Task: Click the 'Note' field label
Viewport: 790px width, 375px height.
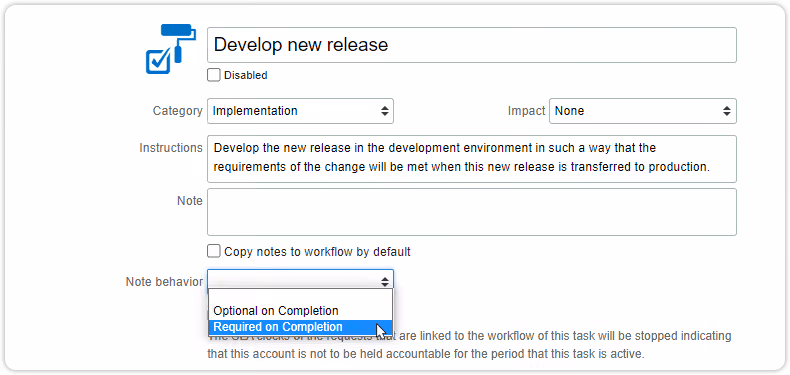Action: tap(189, 201)
